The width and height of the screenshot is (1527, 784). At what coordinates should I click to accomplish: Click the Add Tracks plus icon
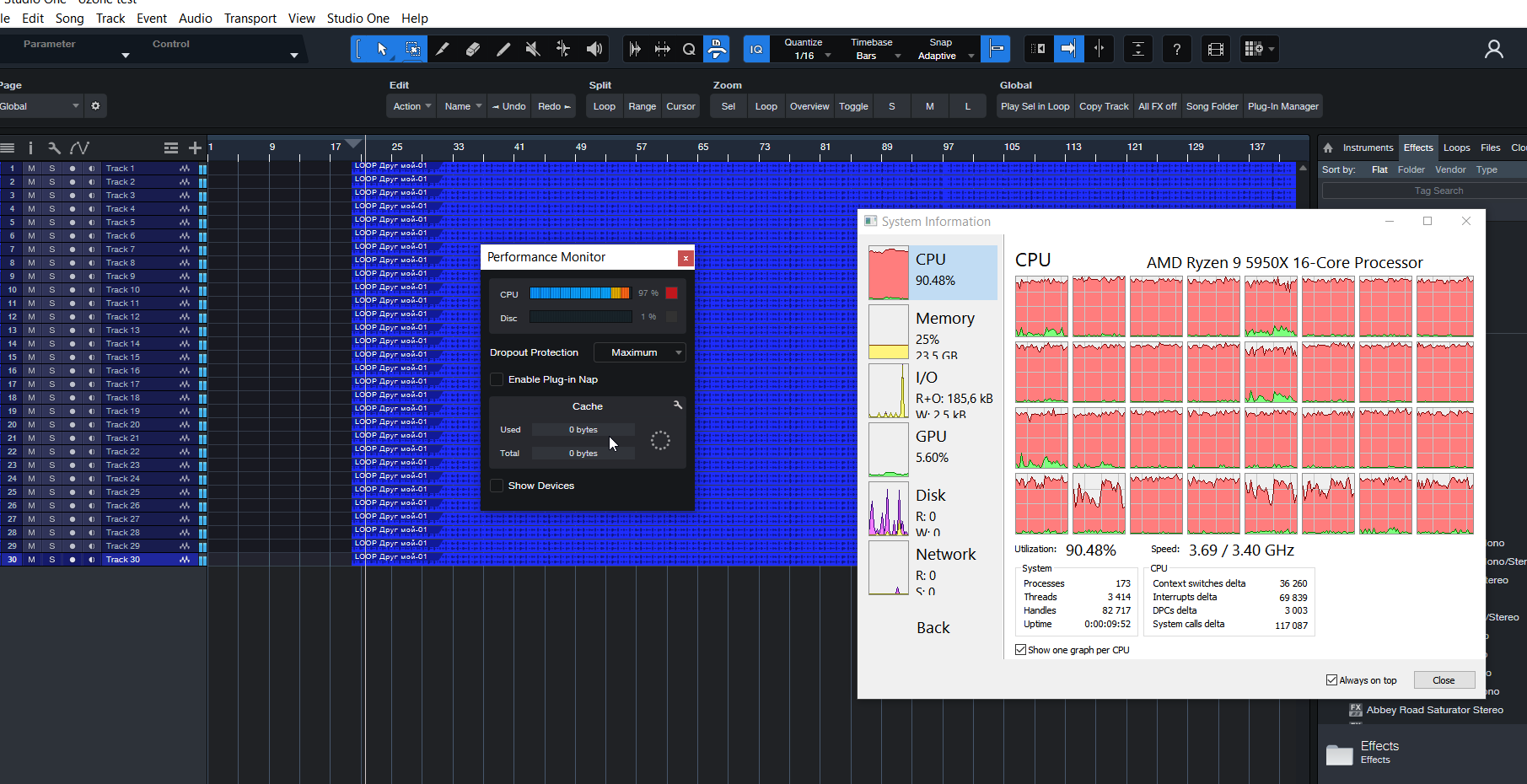pos(195,148)
